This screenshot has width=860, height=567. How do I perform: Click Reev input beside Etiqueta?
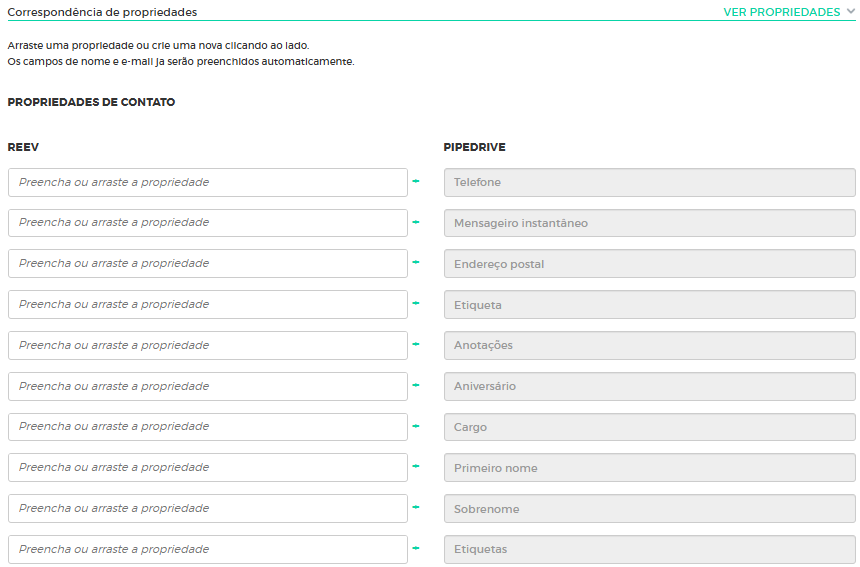tap(208, 304)
